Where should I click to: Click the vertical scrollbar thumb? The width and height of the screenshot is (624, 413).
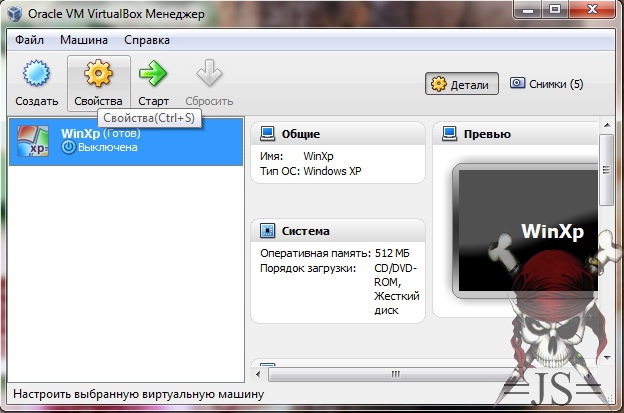(606, 170)
